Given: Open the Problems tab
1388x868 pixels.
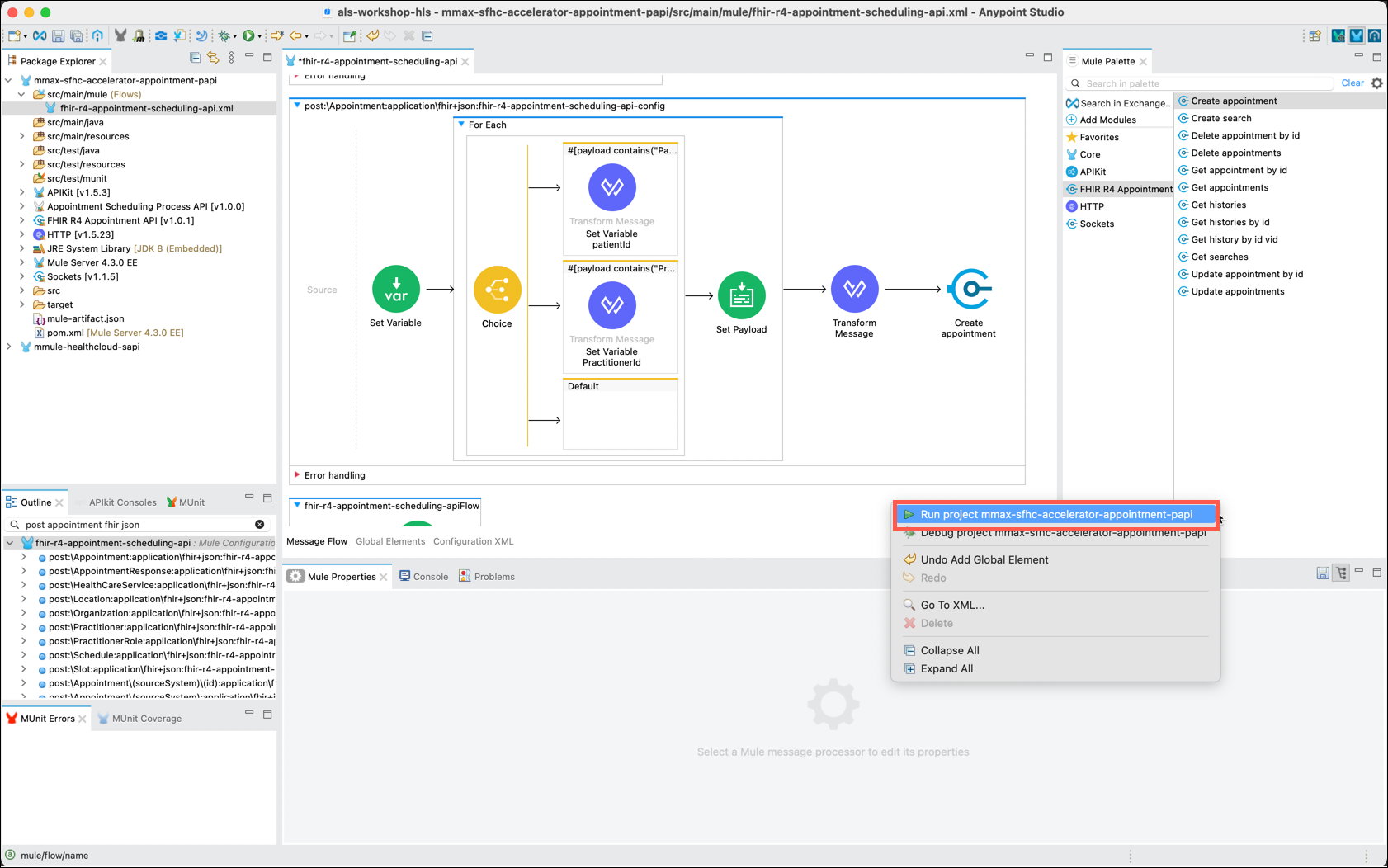Looking at the screenshot, I should tap(487, 577).
